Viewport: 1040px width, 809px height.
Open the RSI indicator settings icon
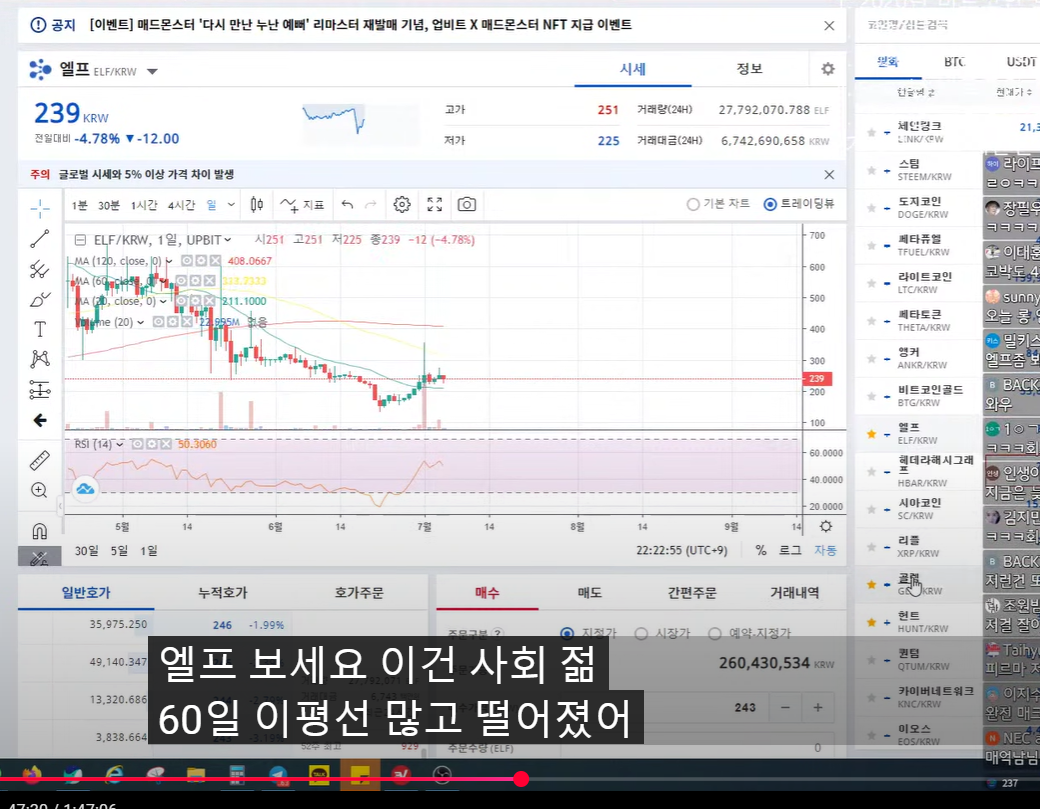[152, 444]
